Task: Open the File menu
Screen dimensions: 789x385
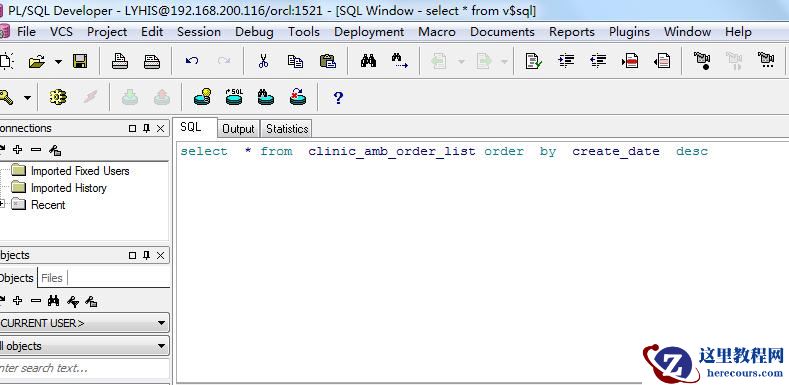Action: point(26,32)
